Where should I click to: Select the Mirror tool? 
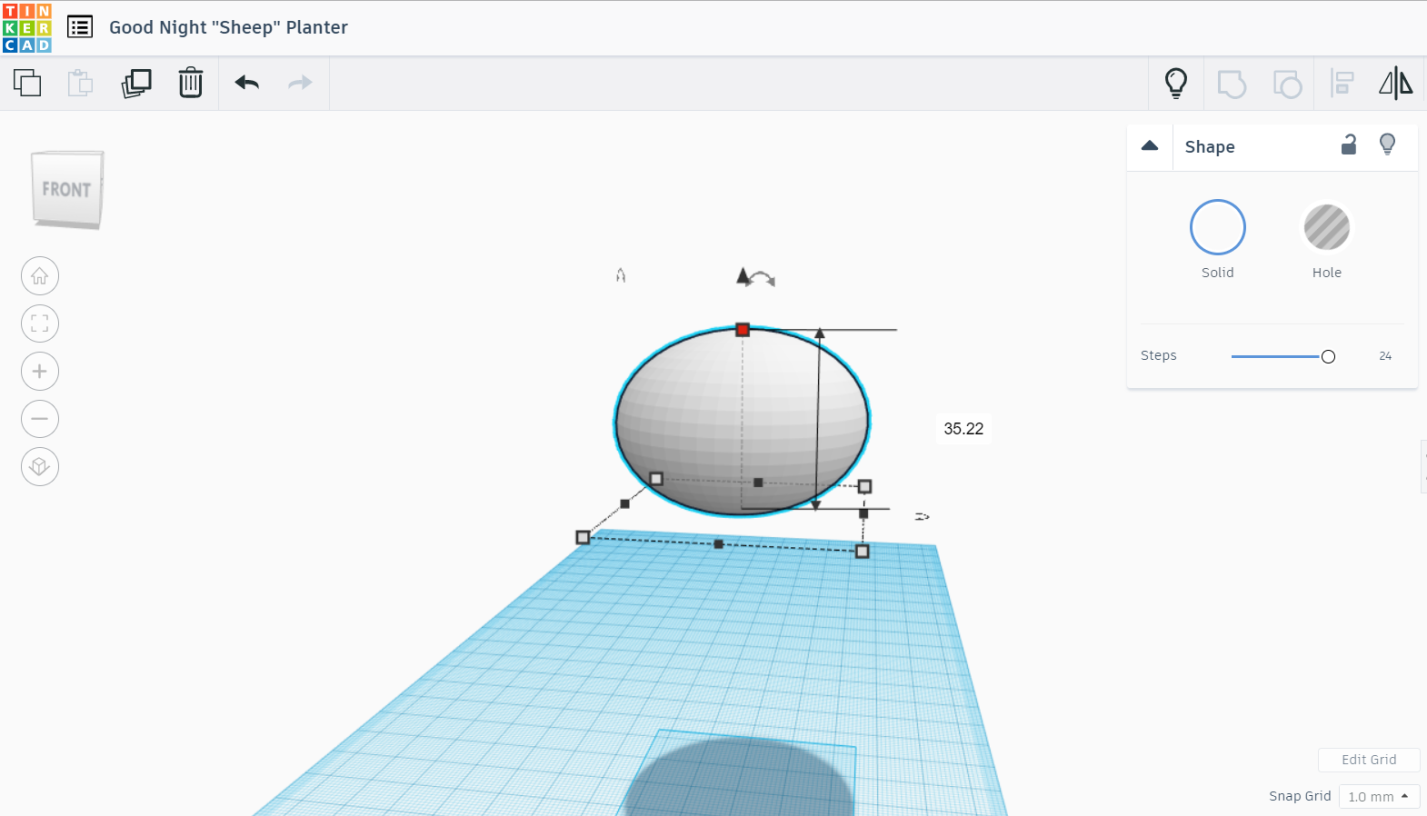(1396, 83)
